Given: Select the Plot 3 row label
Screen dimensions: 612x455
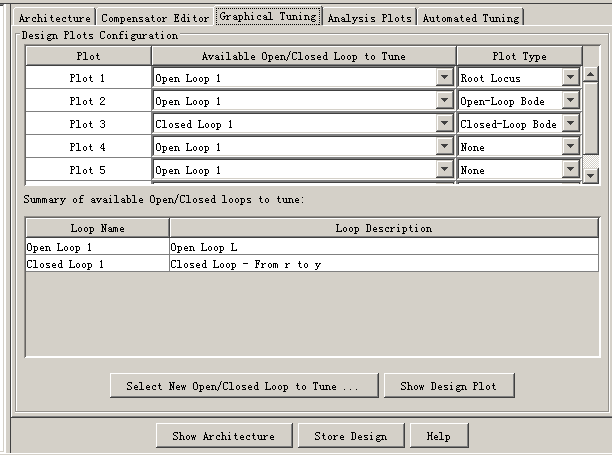Looking at the screenshot, I should (x=88, y=124).
